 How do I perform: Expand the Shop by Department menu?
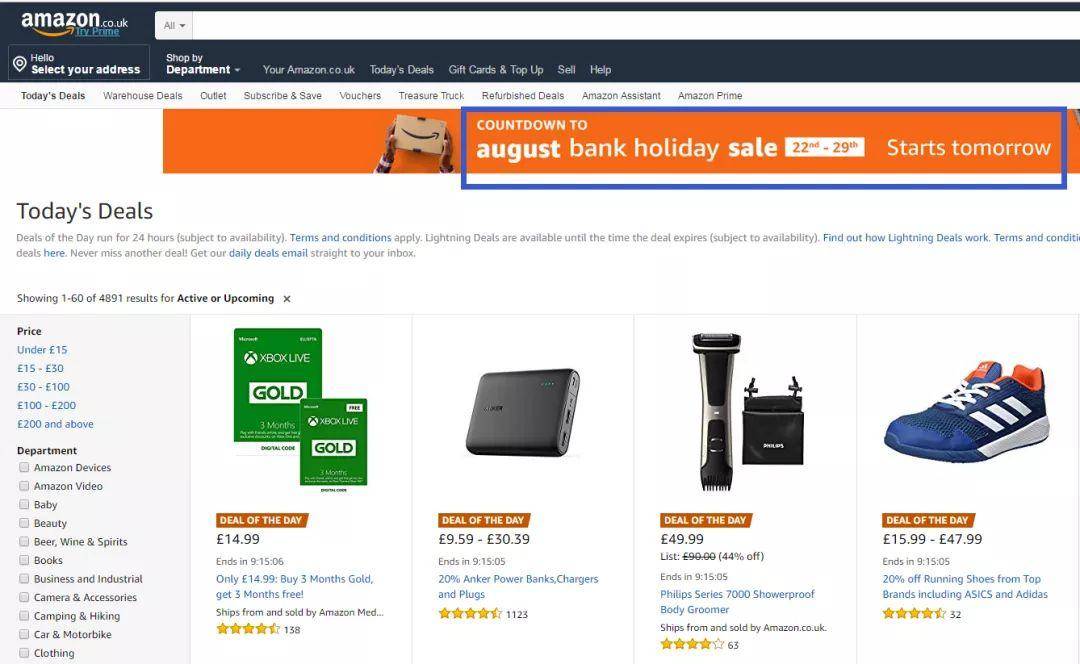coord(202,64)
